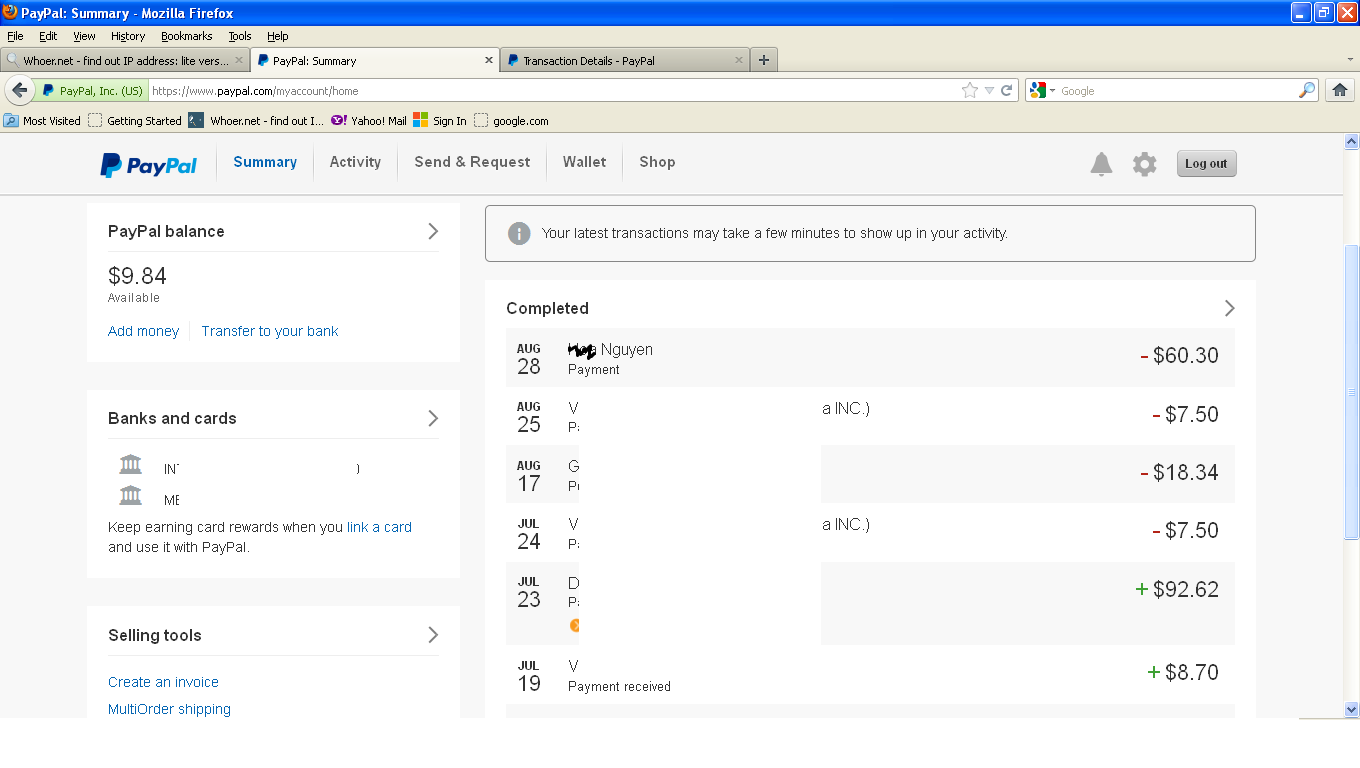Open account settings gear icon
The image size is (1360, 768).
pyautogui.click(x=1144, y=164)
